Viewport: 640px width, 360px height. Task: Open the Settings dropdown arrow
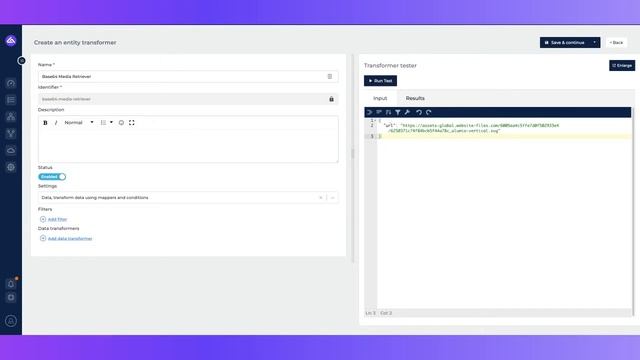(333, 198)
